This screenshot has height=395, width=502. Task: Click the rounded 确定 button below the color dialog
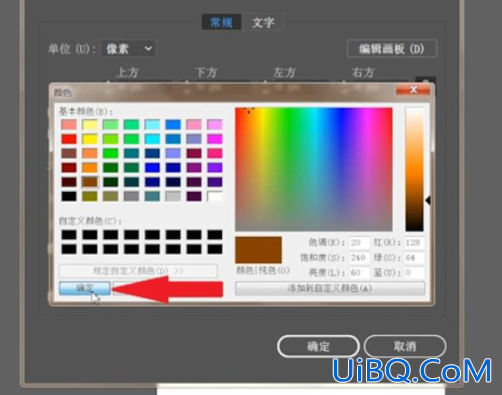pyautogui.click(x=318, y=346)
